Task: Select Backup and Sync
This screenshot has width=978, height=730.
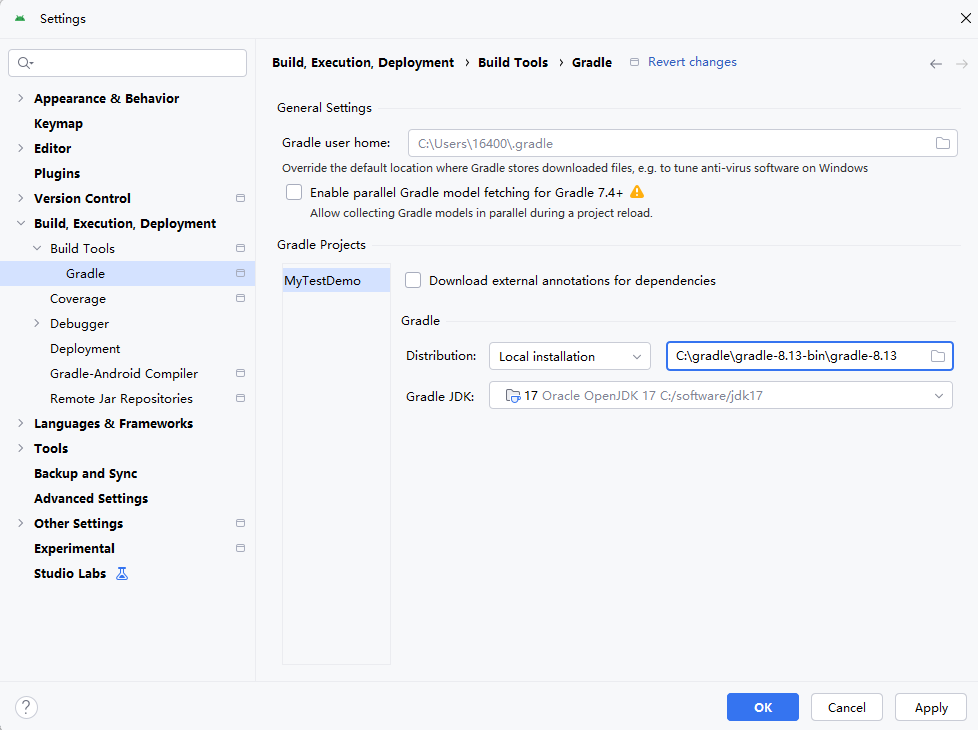Action: 85,474
